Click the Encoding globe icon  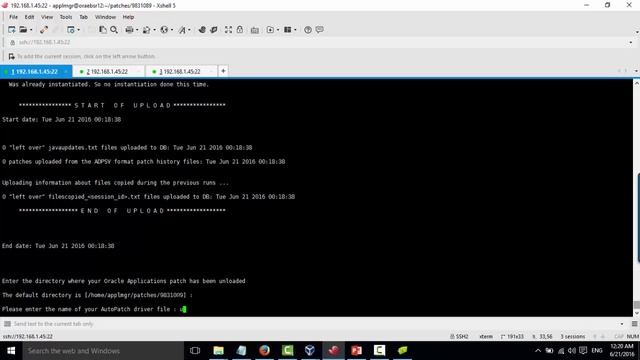164,30
